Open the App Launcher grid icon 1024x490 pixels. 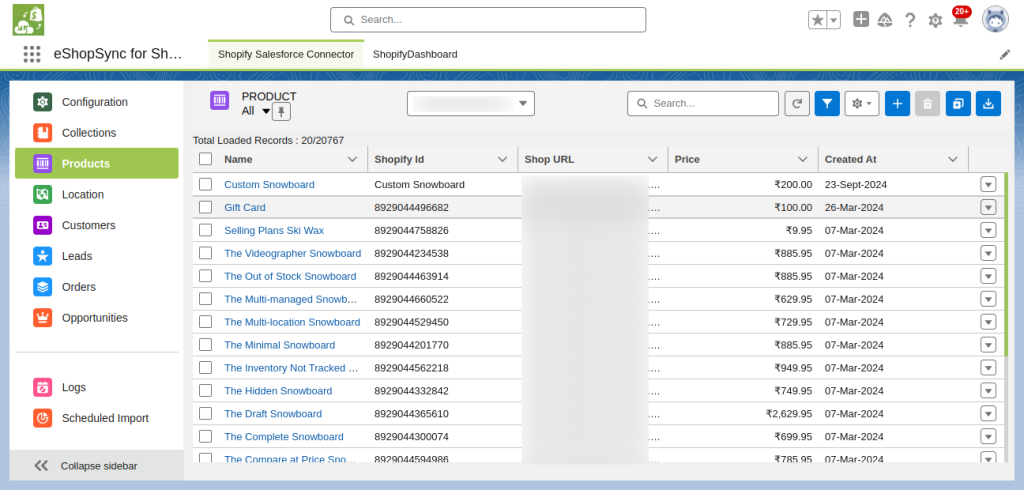point(31,54)
